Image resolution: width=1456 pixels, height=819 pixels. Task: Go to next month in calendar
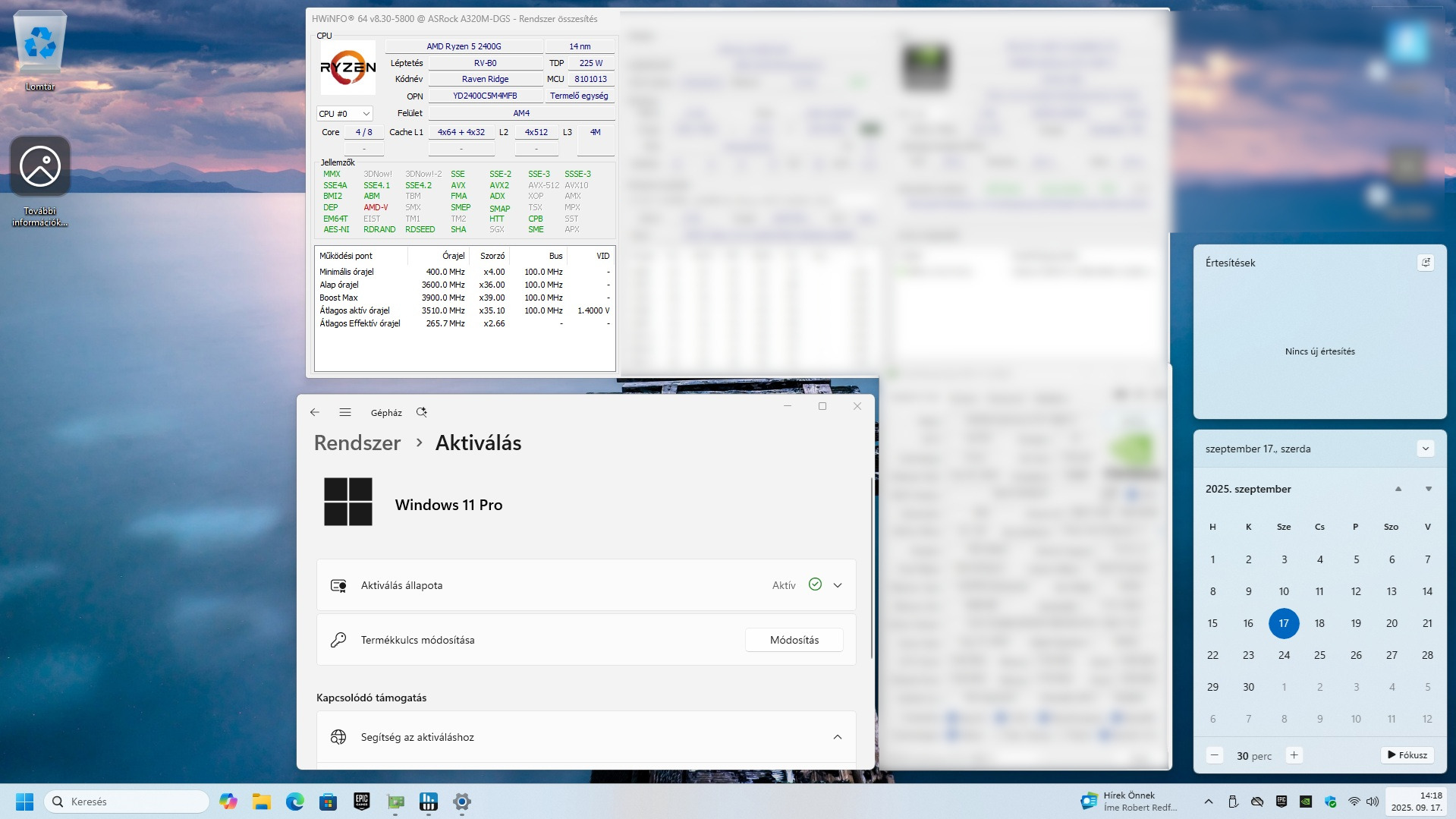point(1429,489)
